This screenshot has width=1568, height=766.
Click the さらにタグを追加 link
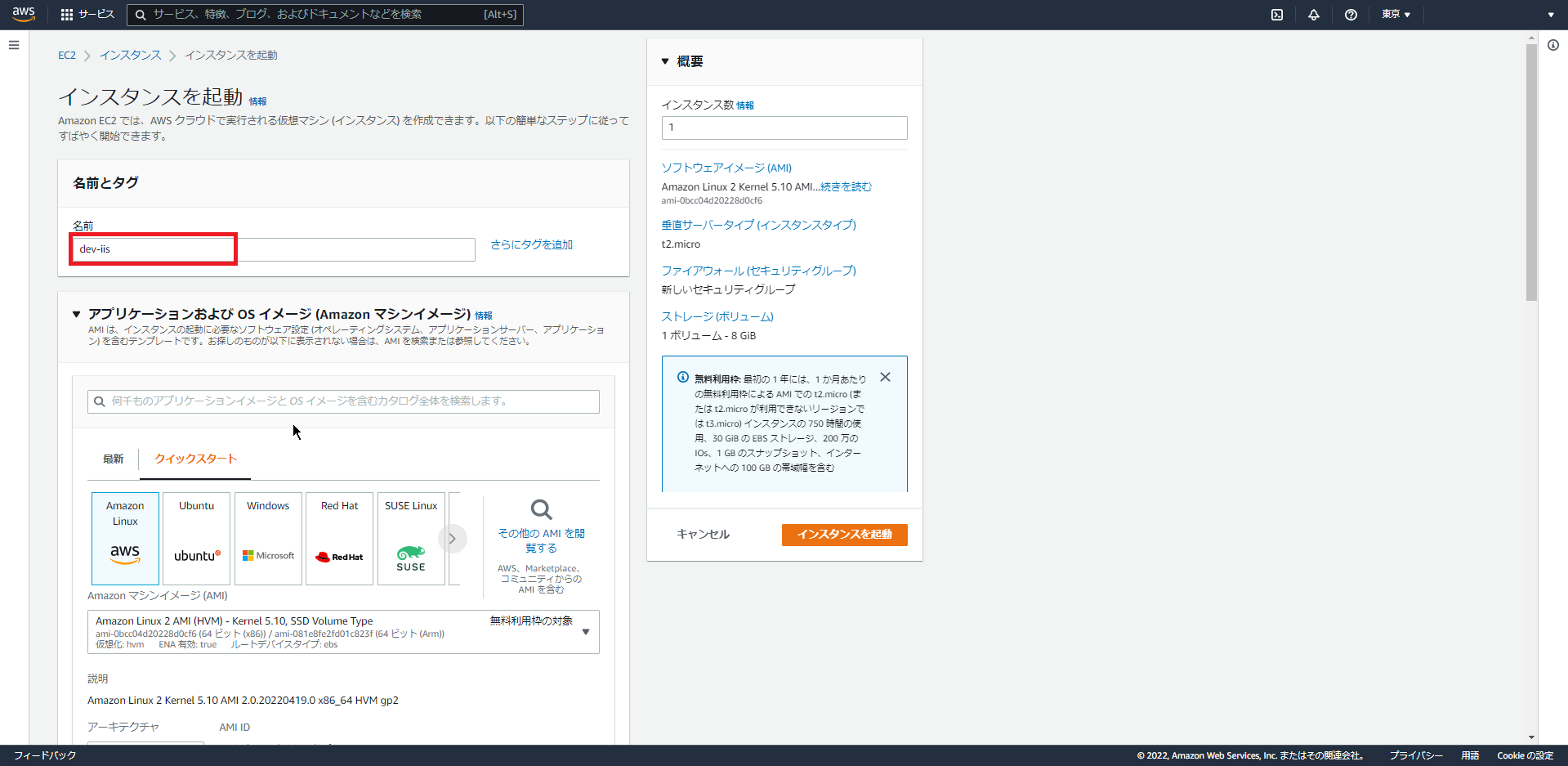click(530, 244)
